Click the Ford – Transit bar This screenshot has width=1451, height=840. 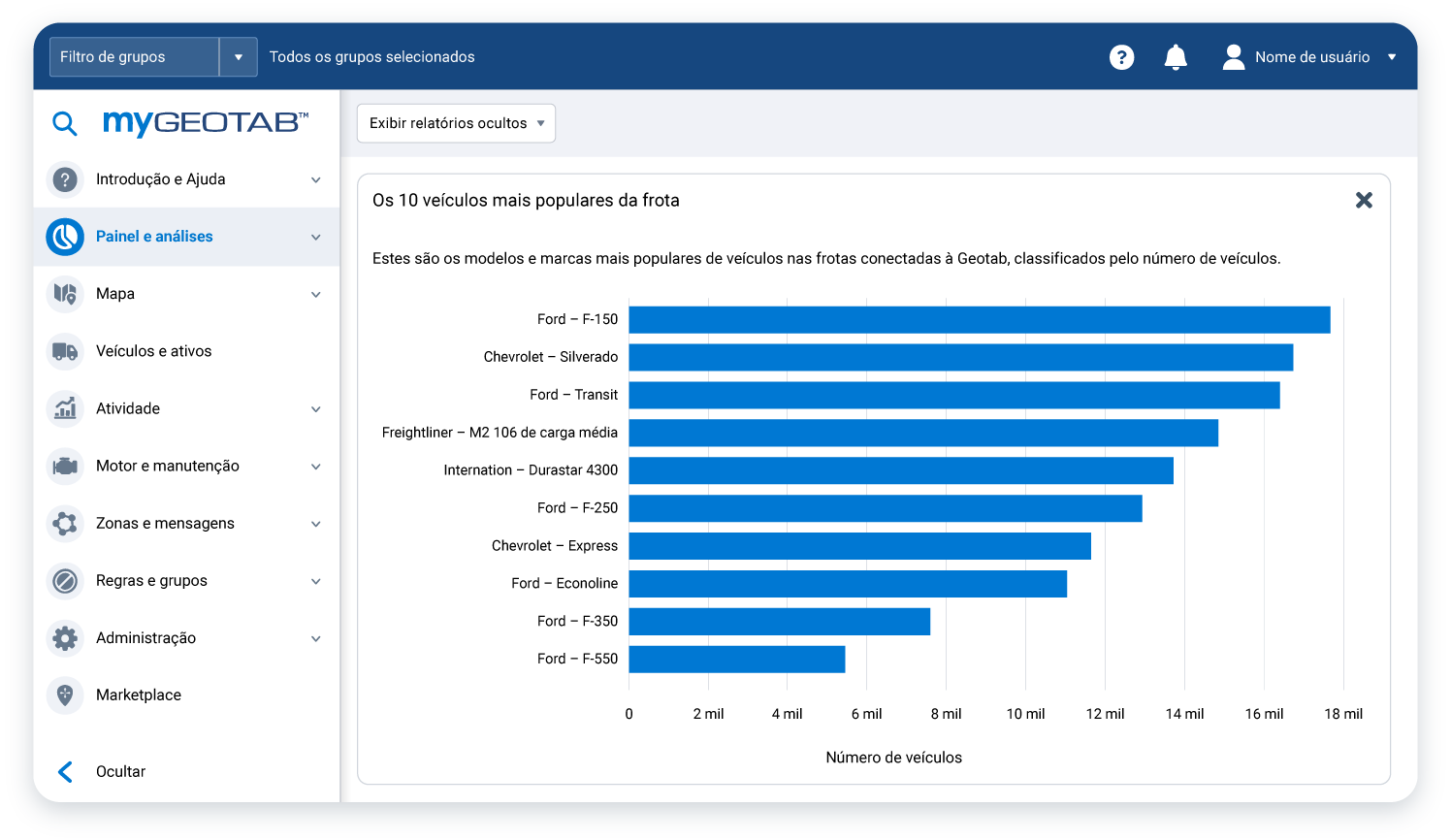point(954,395)
